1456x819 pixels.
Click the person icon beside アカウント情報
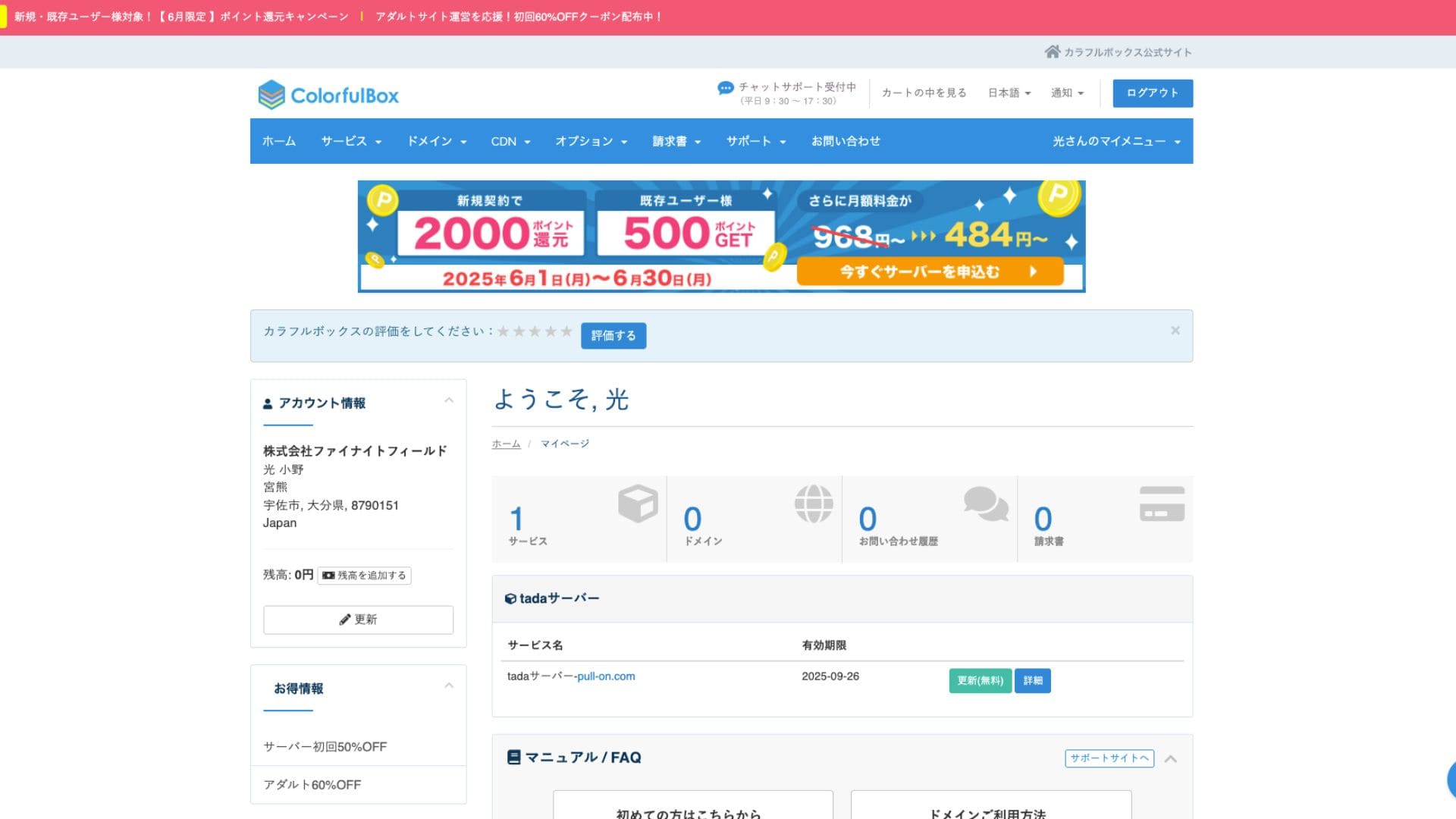pyautogui.click(x=268, y=403)
